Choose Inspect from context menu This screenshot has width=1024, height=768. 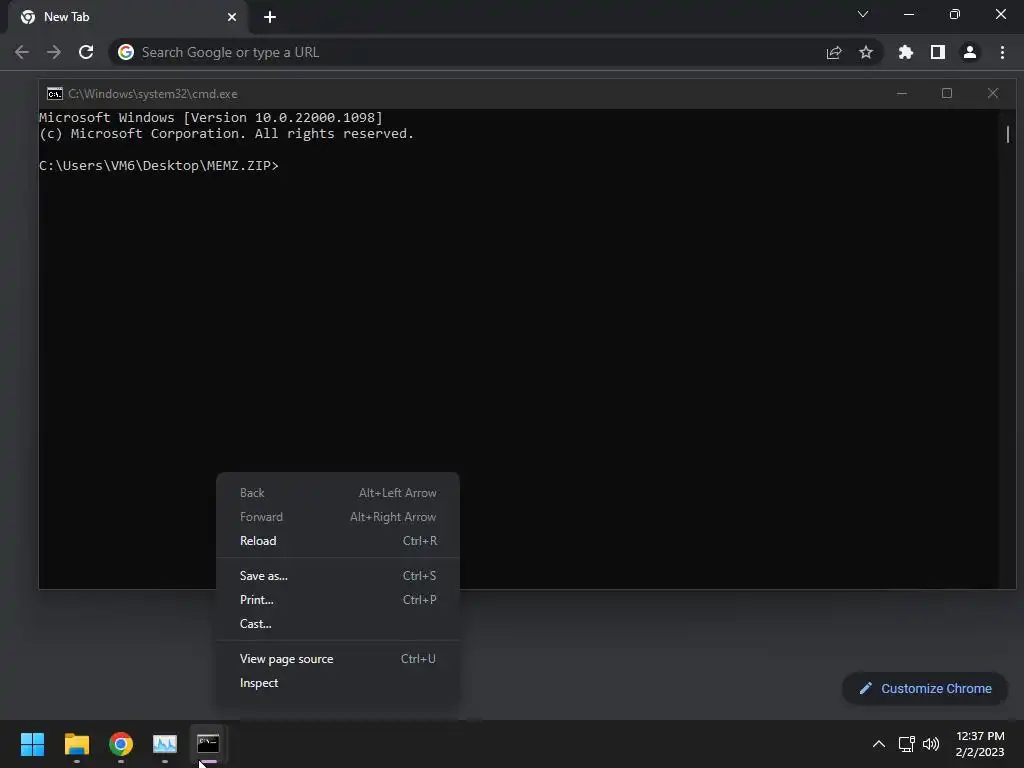click(x=338, y=682)
